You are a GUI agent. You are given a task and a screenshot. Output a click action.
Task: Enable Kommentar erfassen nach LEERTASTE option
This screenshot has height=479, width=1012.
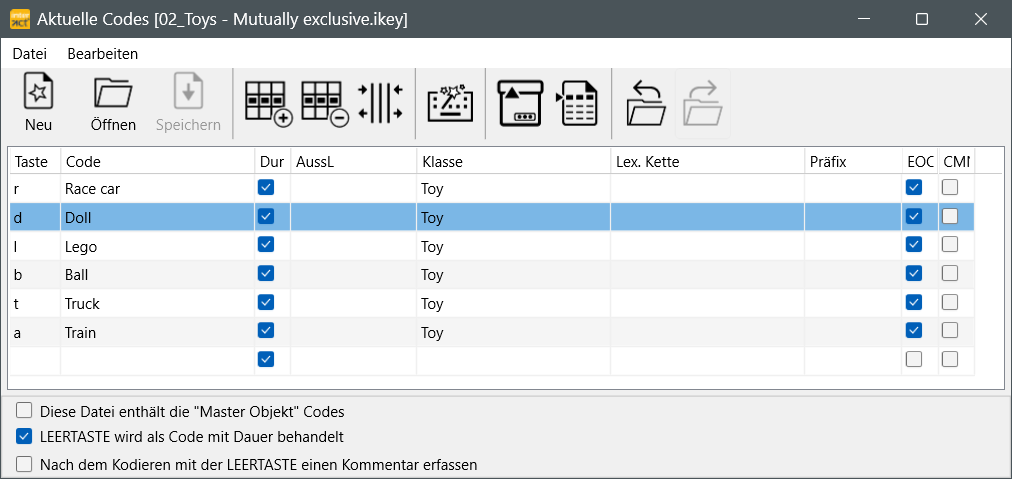pyautogui.click(x=24, y=464)
